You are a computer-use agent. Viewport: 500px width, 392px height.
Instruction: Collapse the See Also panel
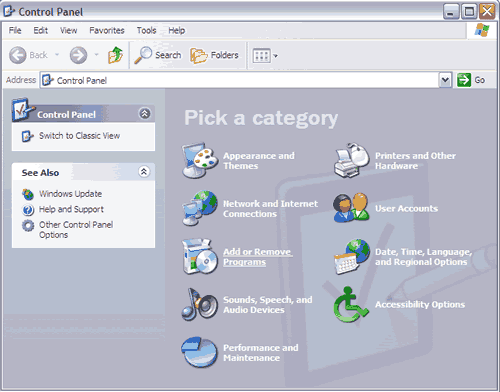(144, 172)
